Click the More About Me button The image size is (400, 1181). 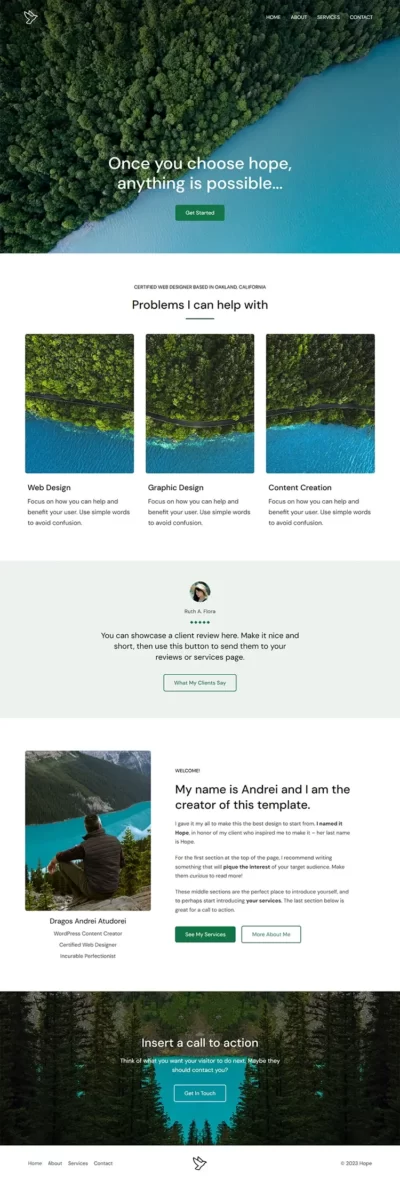pyautogui.click(x=271, y=934)
